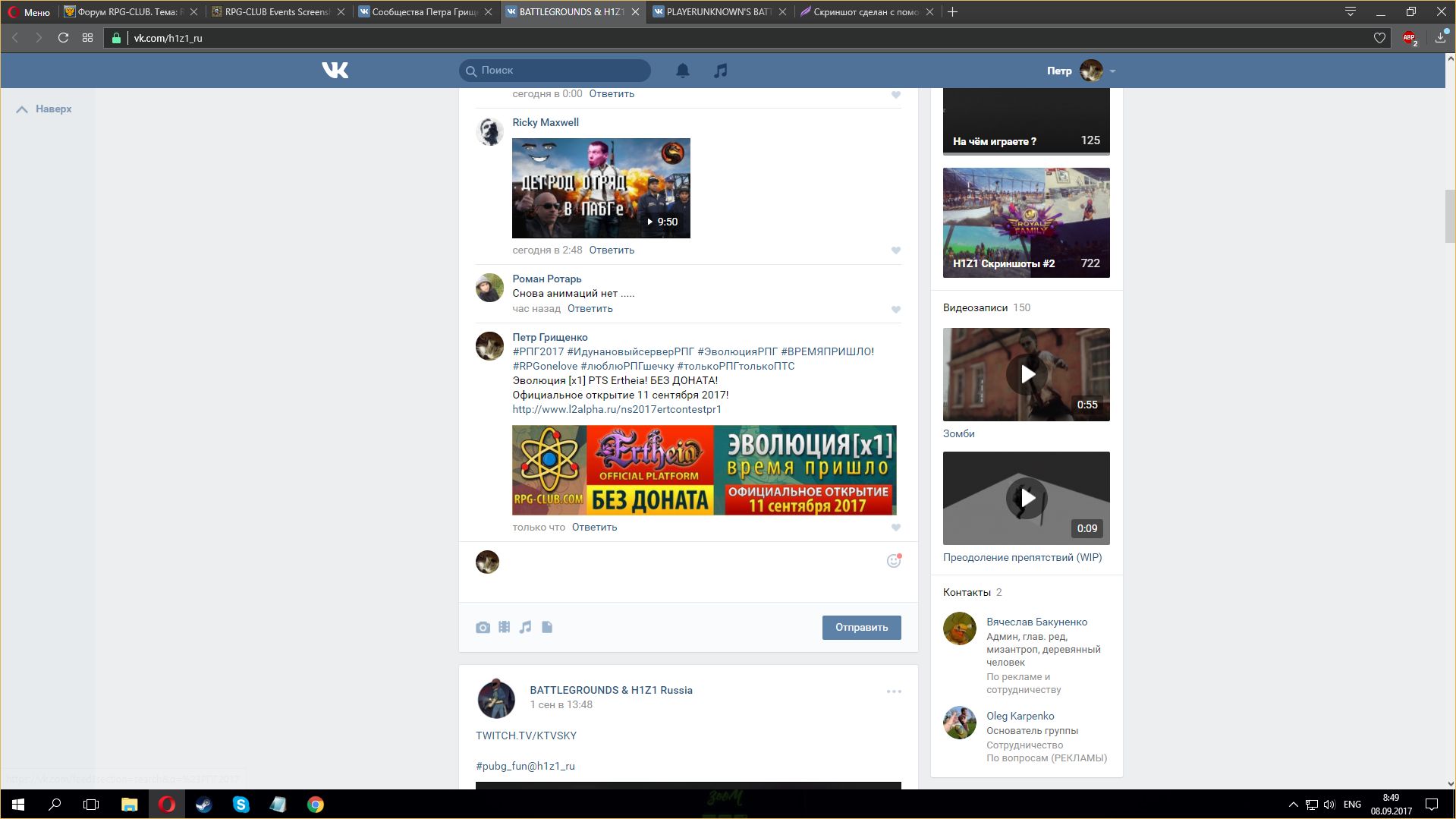
Task: Change ENG input language in tray
Action: [1352, 805]
